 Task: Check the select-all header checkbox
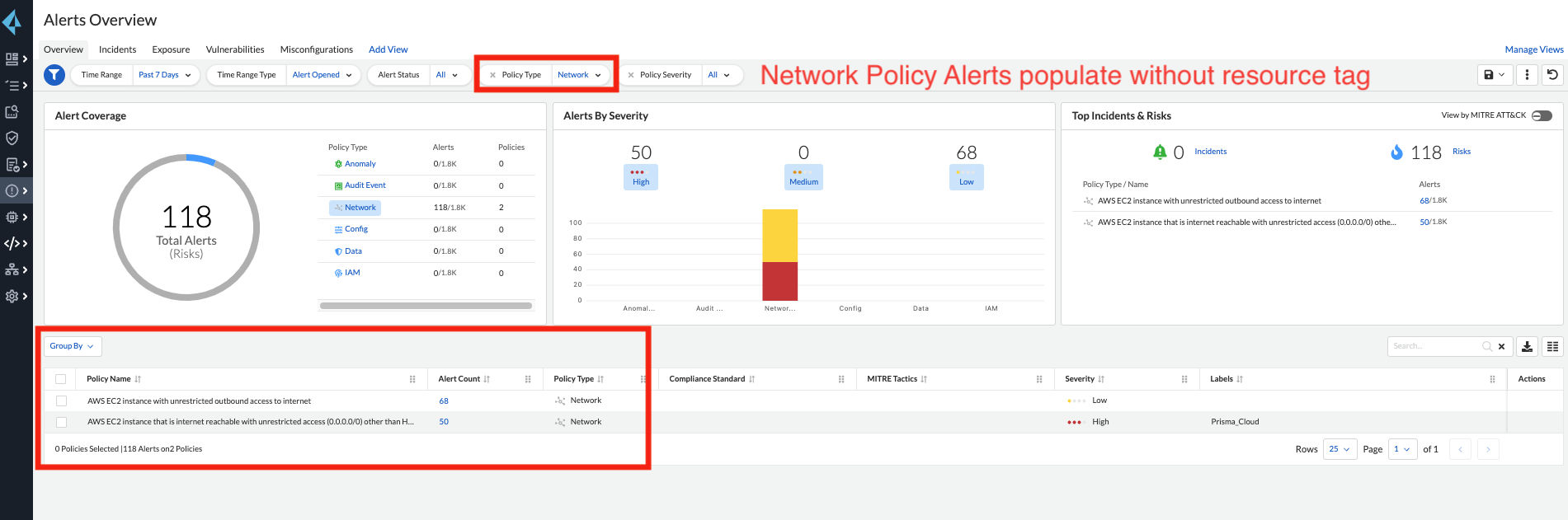tap(60, 379)
